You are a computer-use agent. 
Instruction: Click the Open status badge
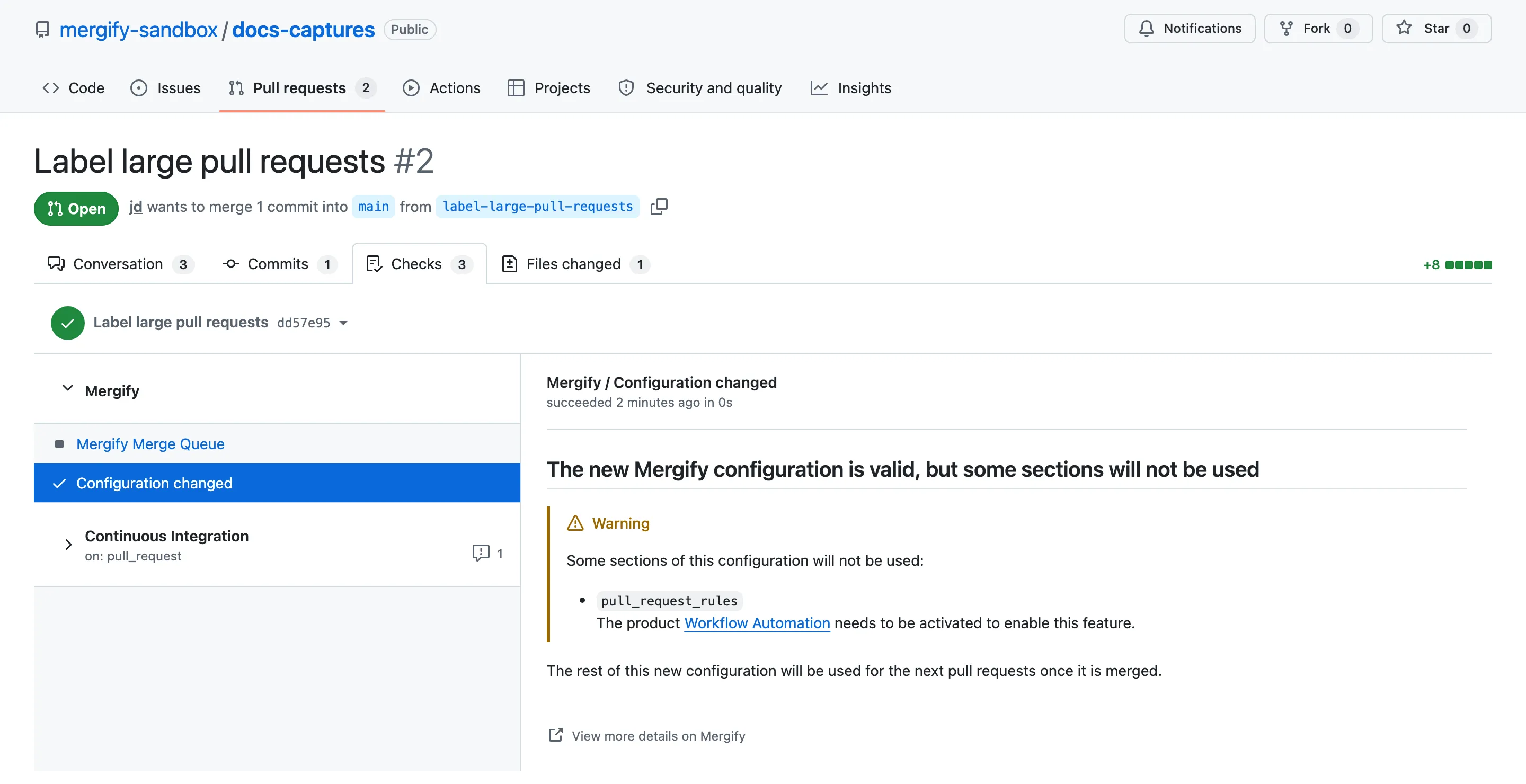[76, 208]
